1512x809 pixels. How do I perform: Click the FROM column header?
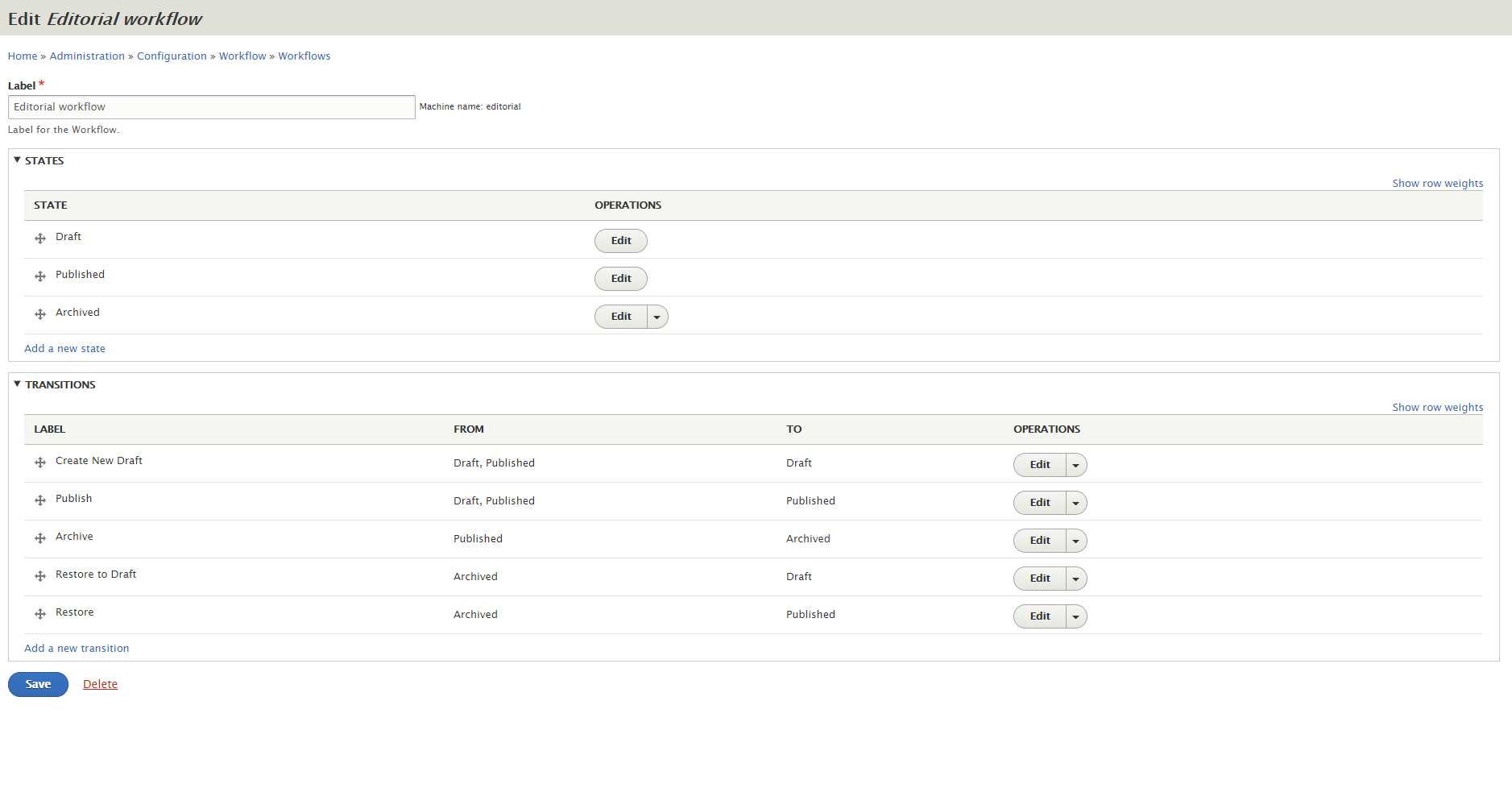click(x=469, y=429)
